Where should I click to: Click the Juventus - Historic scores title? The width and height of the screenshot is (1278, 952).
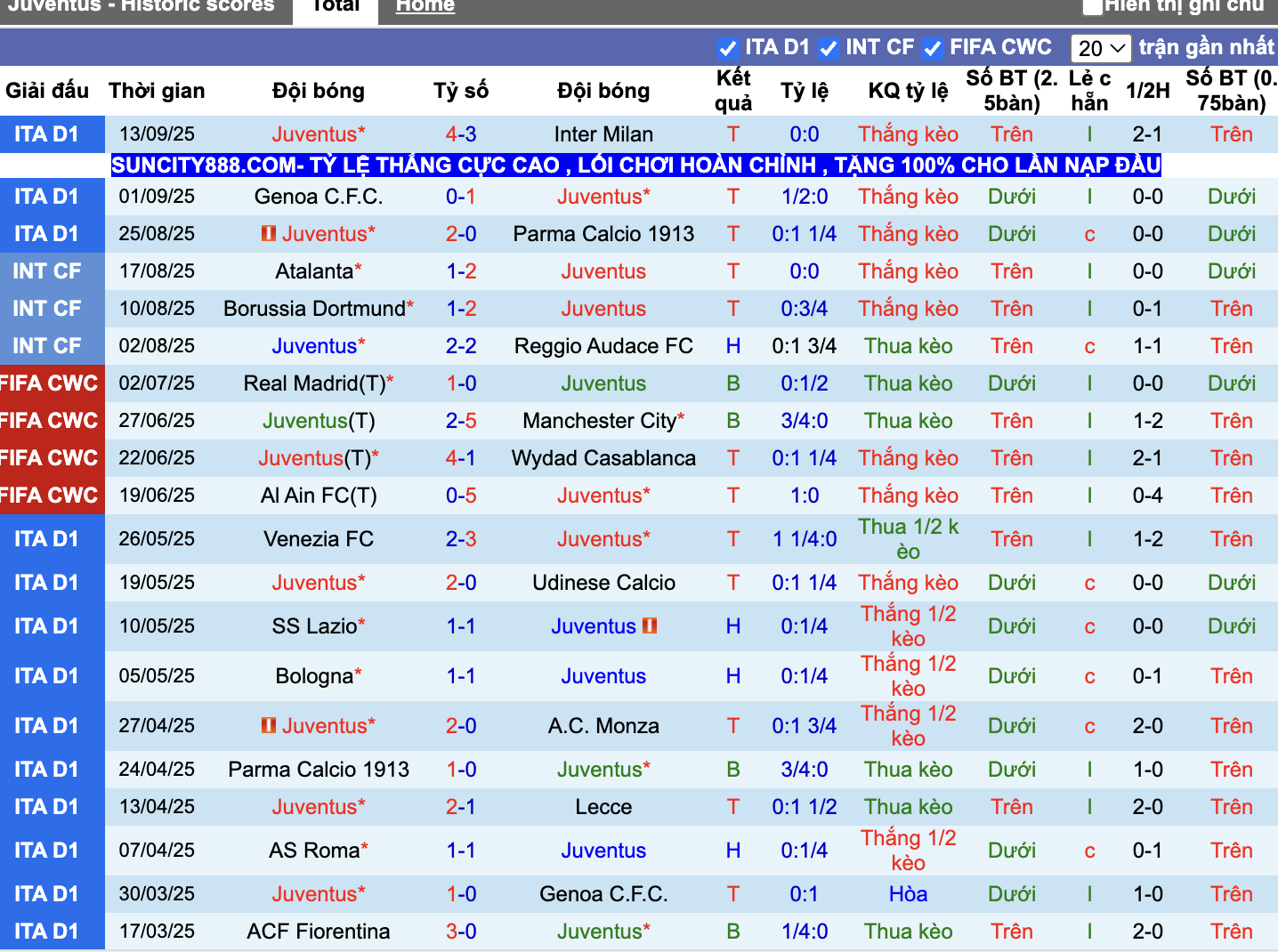(142, 6)
